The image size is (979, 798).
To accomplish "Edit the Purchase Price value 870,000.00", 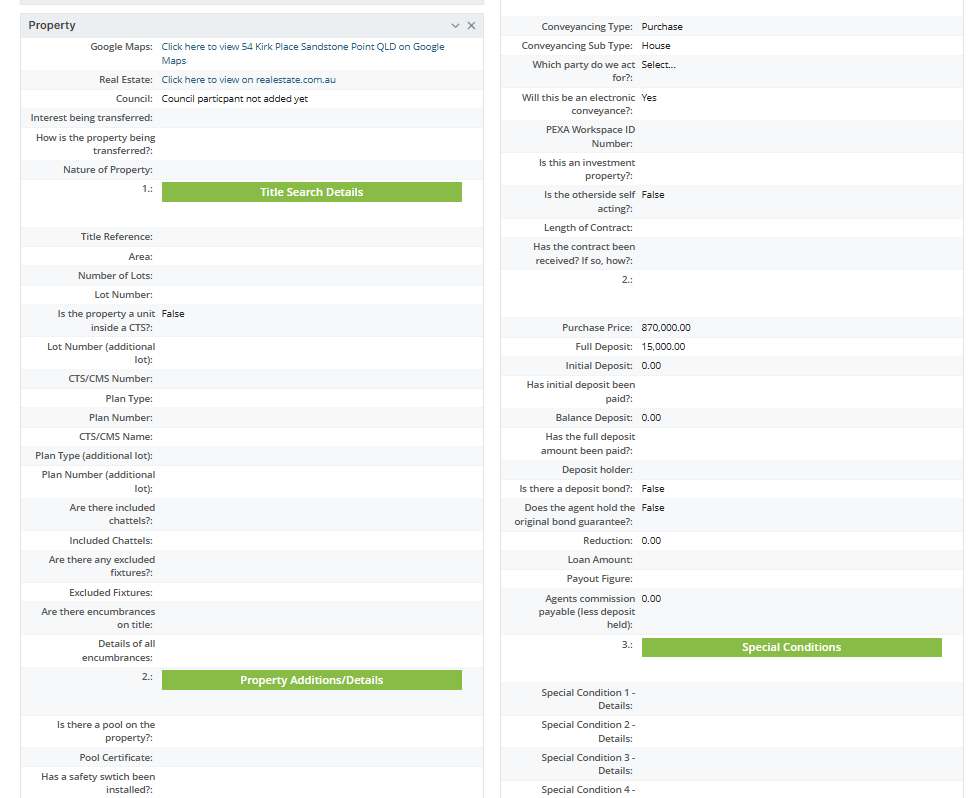I will [x=666, y=328].
